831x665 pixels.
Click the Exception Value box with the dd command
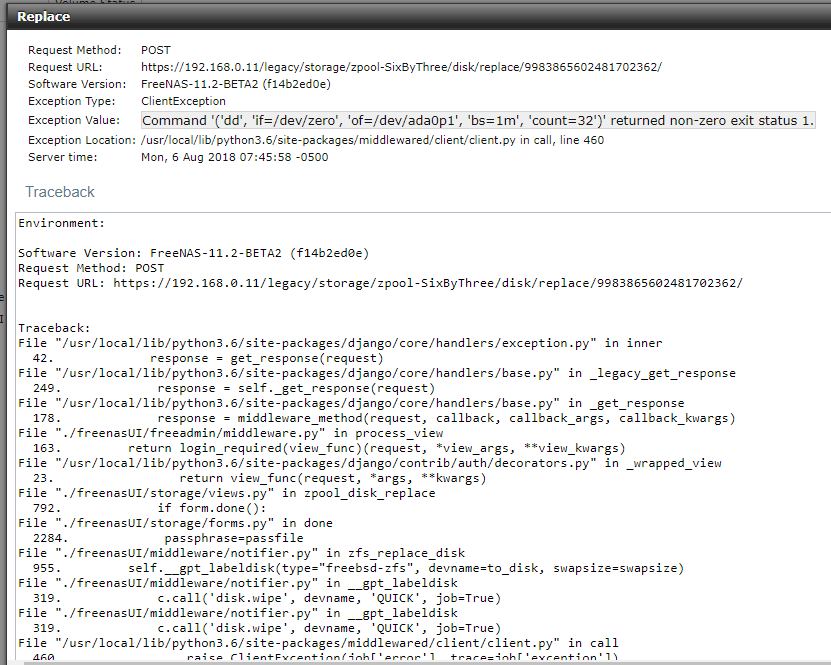click(478, 120)
